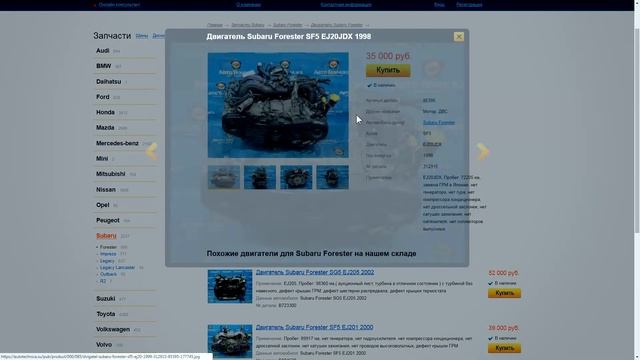
Task: Select R2 under Subaru
Action: [x=103, y=281]
